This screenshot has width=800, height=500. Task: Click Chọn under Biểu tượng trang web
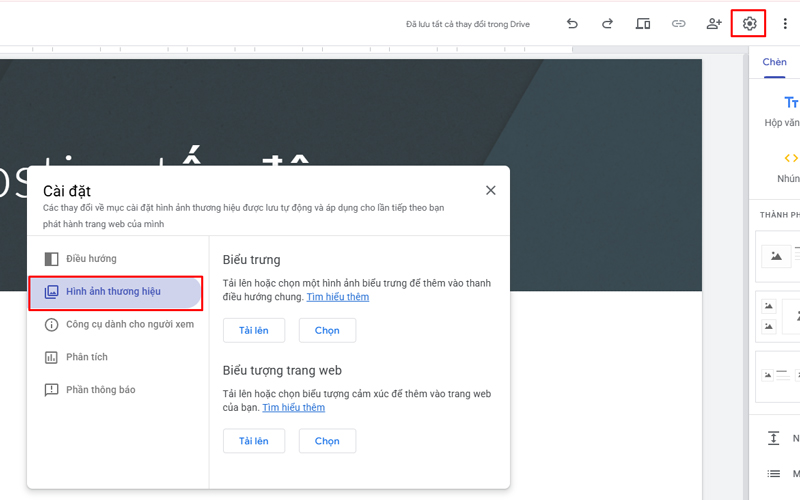point(327,441)
